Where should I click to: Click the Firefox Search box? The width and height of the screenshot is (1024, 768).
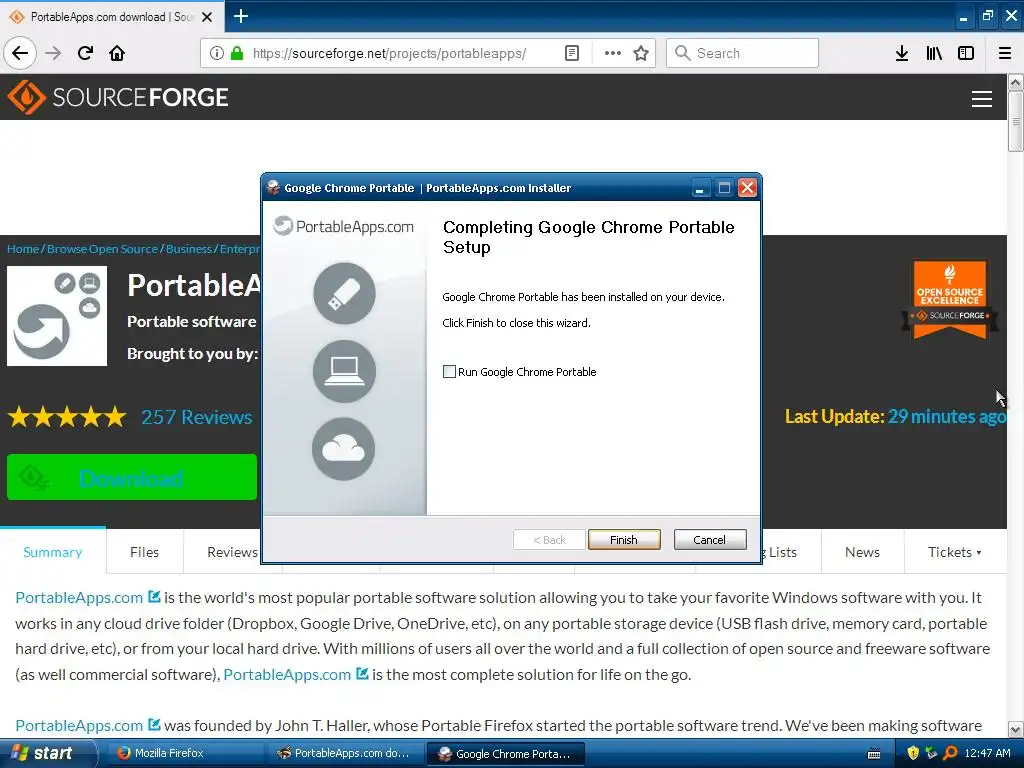click(743, 53)
